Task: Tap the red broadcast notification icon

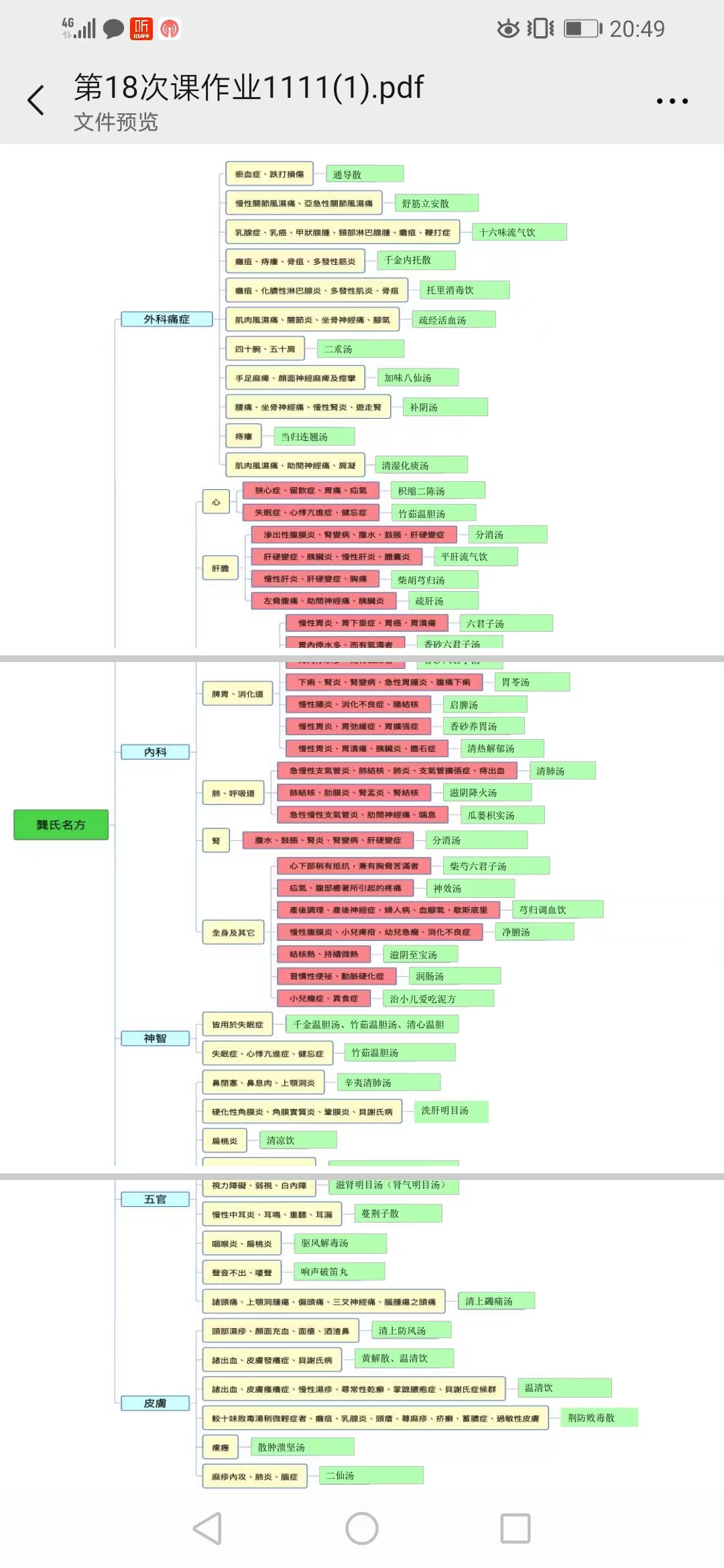Action: (170, 29)
